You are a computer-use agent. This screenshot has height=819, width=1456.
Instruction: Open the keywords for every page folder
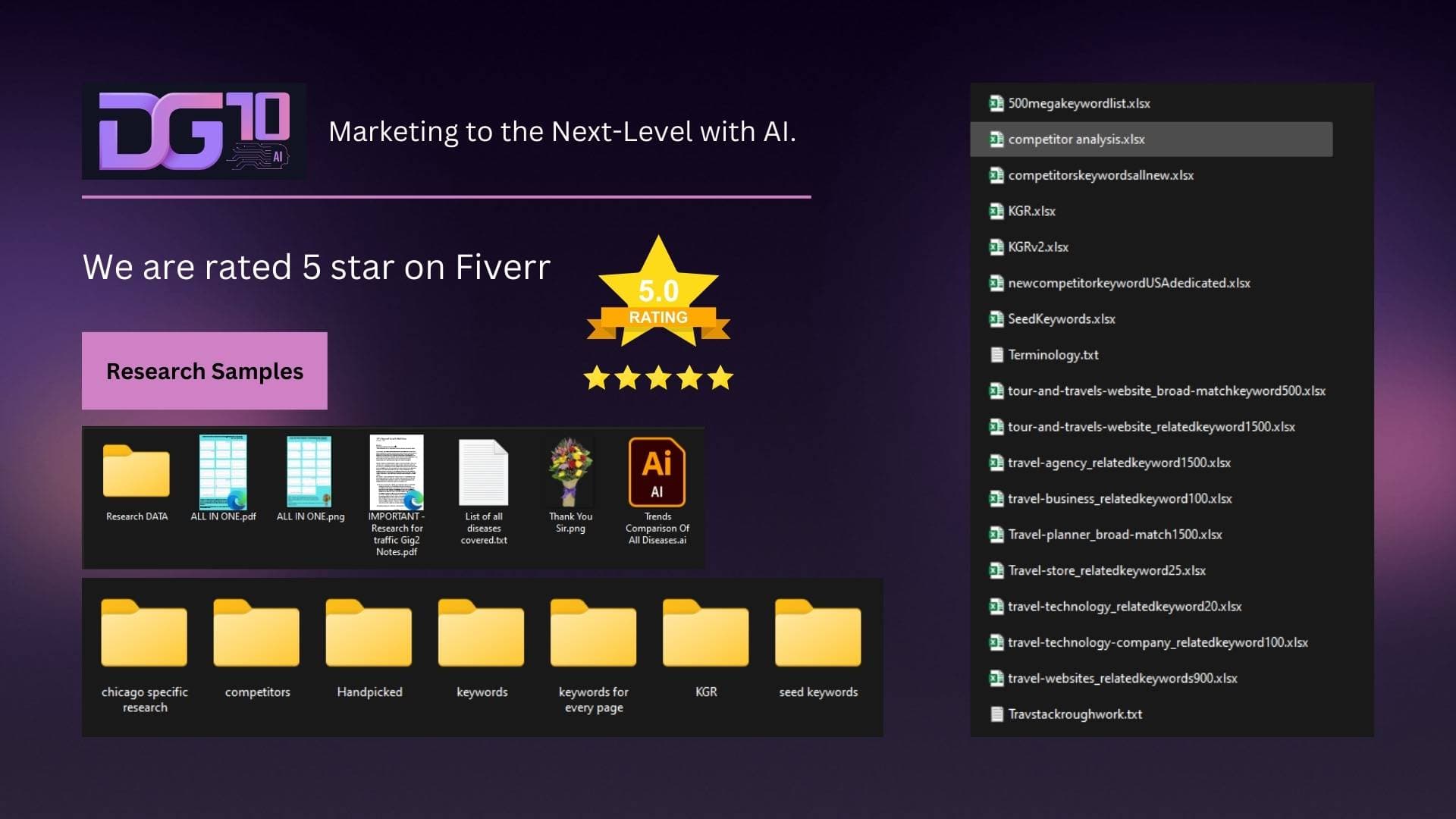594,634
